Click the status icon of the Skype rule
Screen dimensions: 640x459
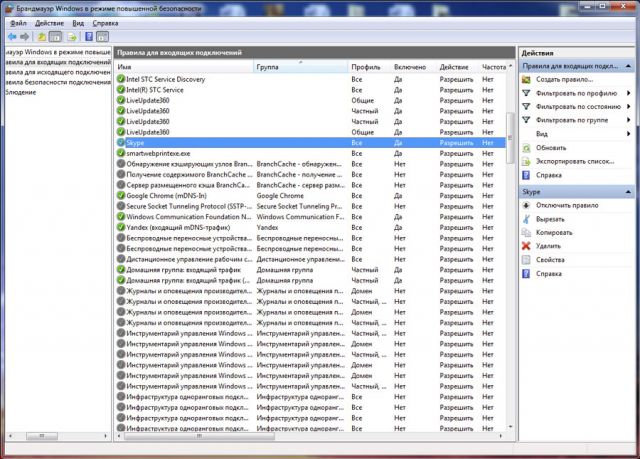(x=121, y=142)
